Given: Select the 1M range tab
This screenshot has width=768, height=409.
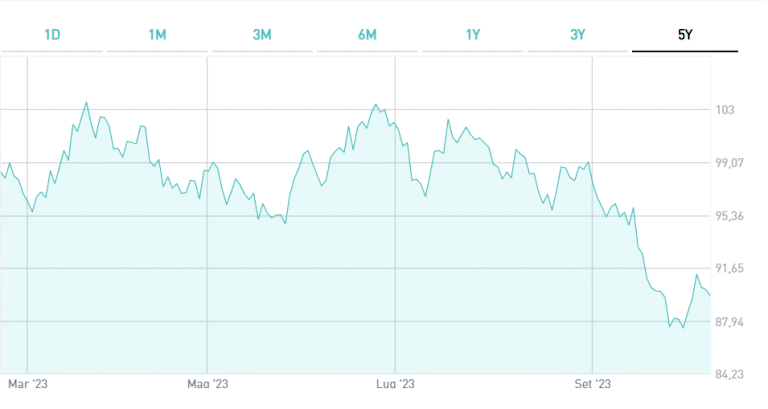Looking at the screenshot, I should [x=157, y=35].
